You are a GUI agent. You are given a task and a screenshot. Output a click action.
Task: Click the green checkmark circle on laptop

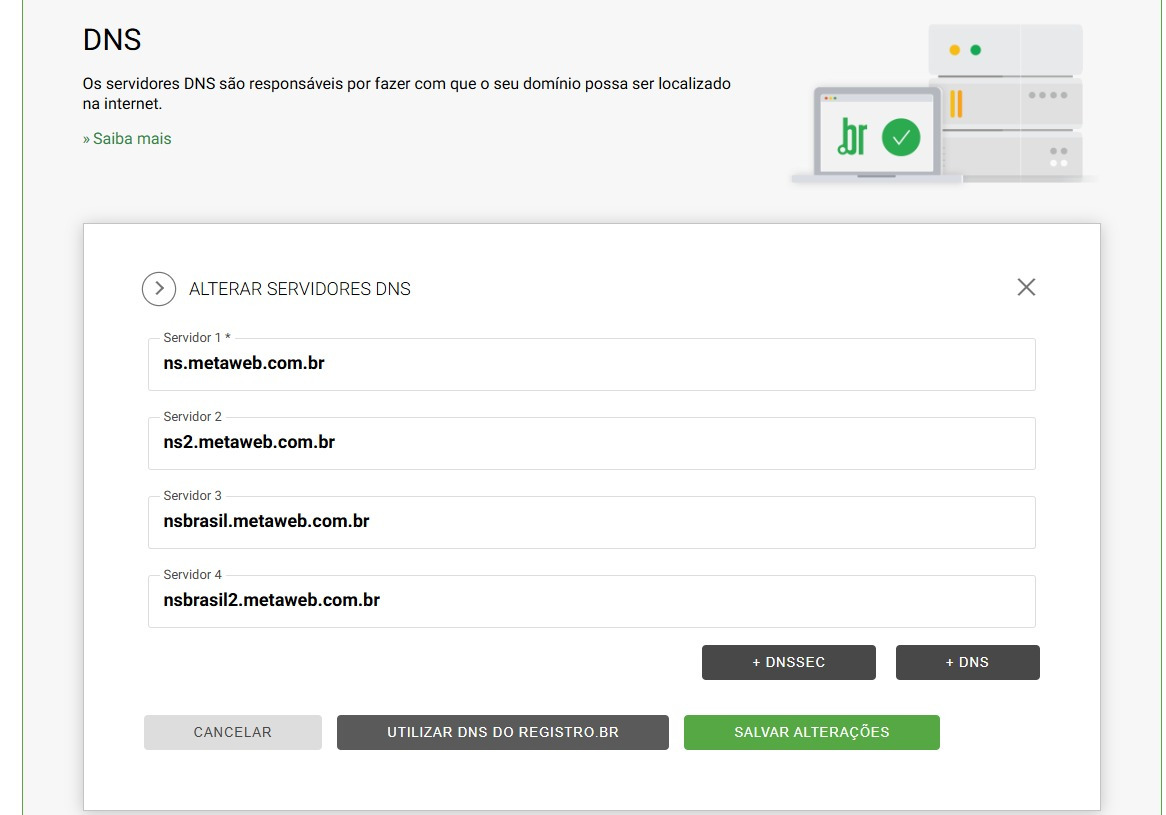point(900,137)
